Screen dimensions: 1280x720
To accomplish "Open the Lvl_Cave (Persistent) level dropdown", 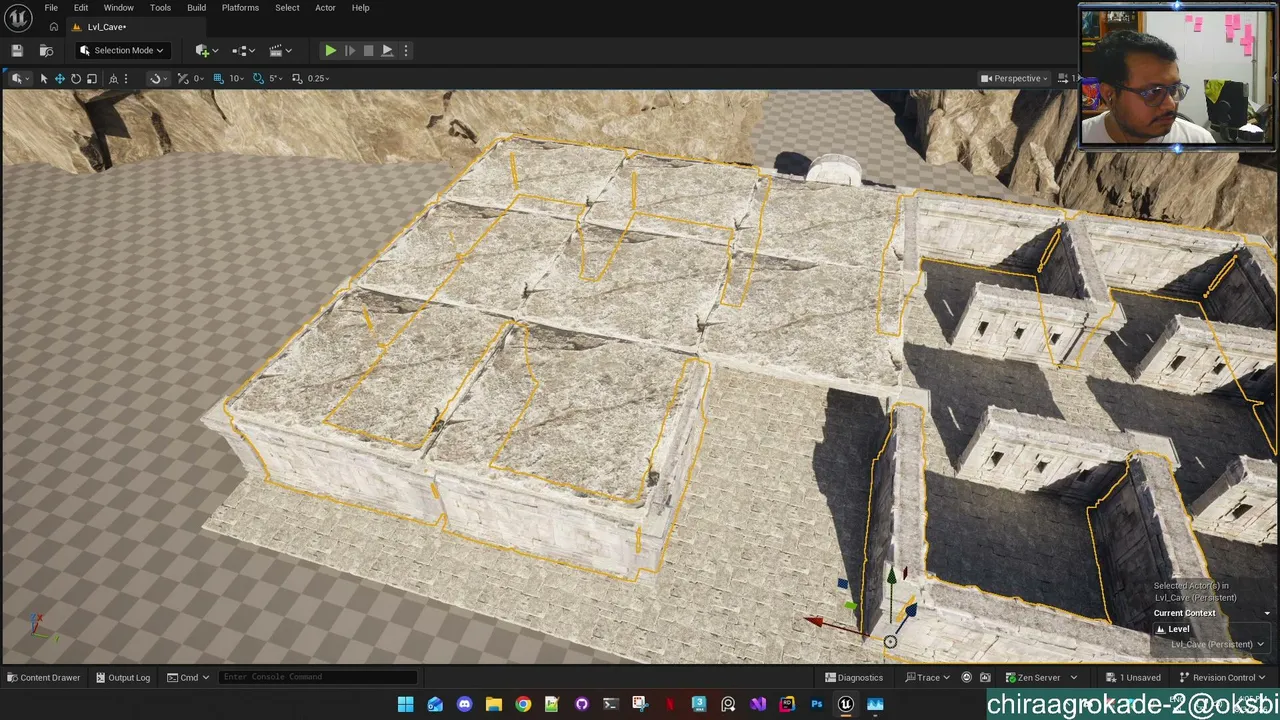I will 1217,644.
